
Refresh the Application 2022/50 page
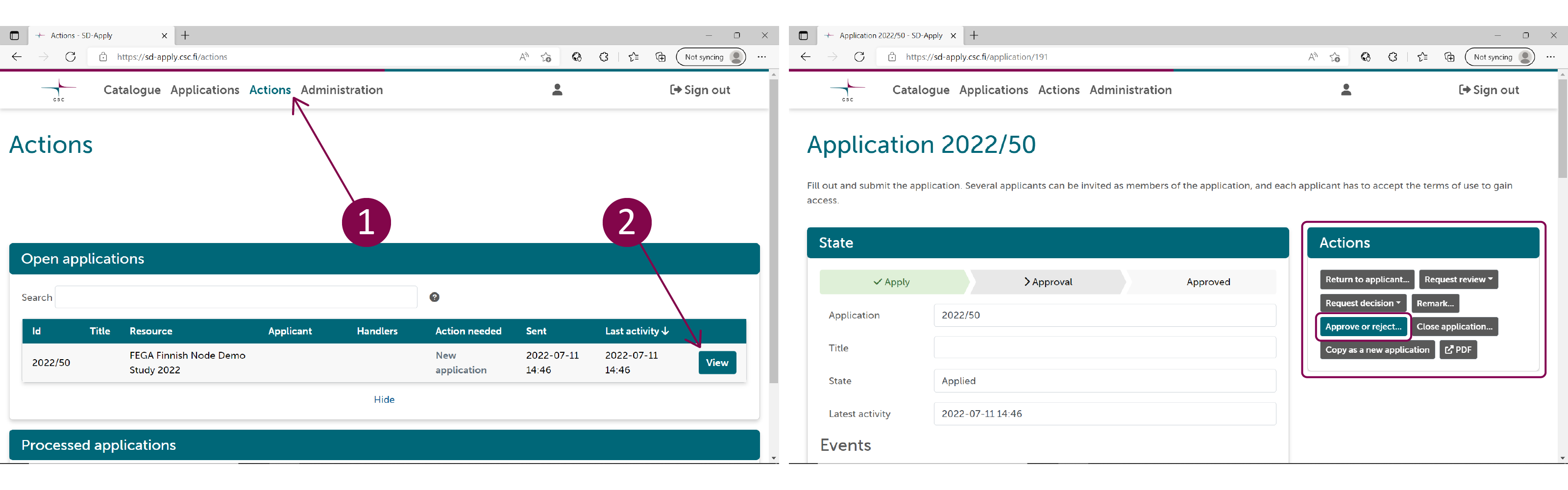click(x=859, y=57)
